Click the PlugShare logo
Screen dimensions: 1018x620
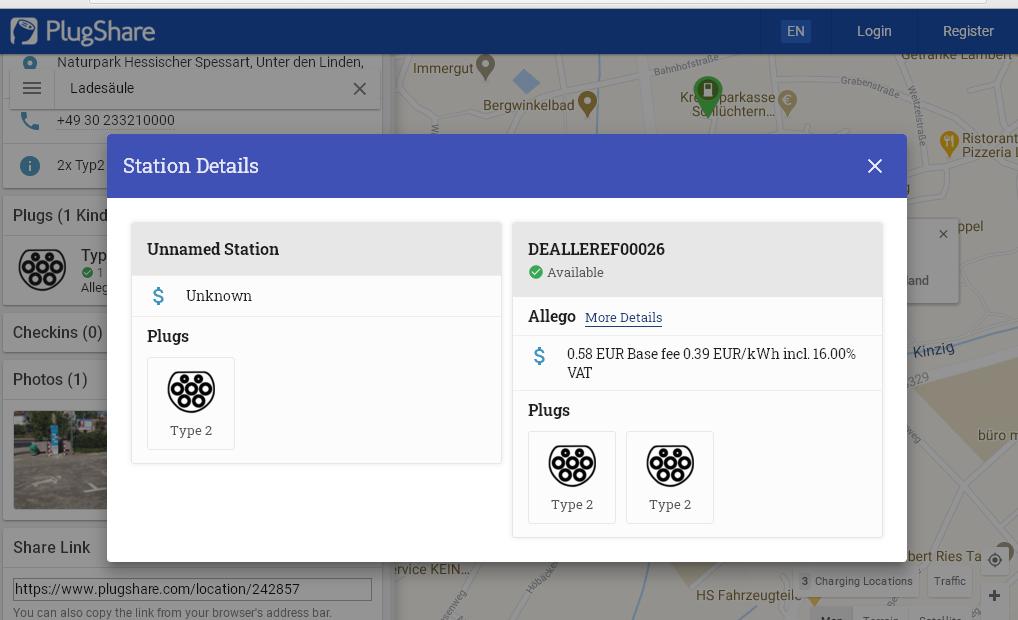point(83,31)
